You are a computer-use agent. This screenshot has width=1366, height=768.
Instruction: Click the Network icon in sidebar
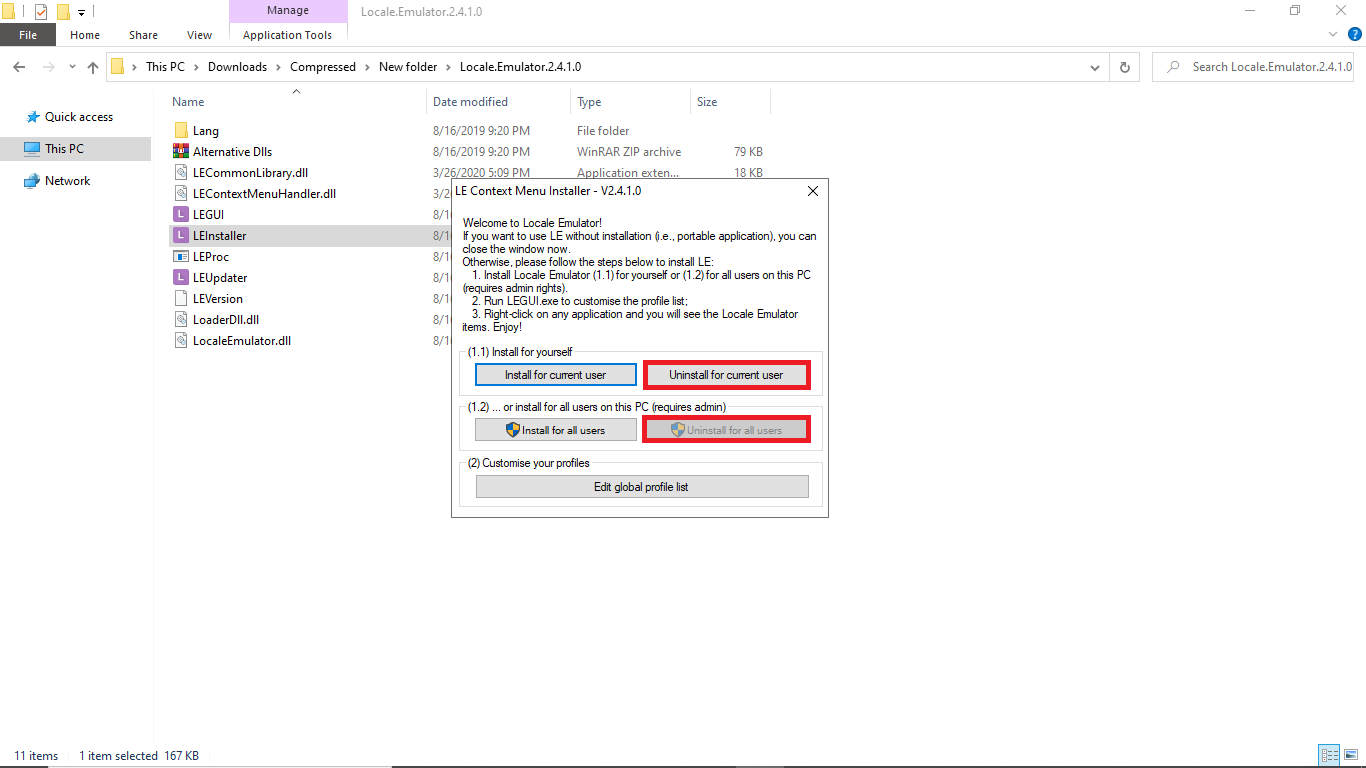coord(33,181)
